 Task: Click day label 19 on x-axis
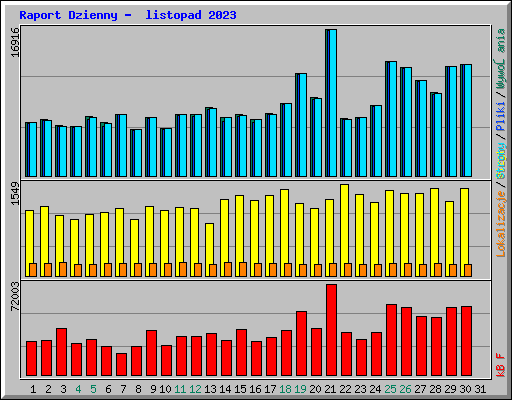[x=300, y=389]
